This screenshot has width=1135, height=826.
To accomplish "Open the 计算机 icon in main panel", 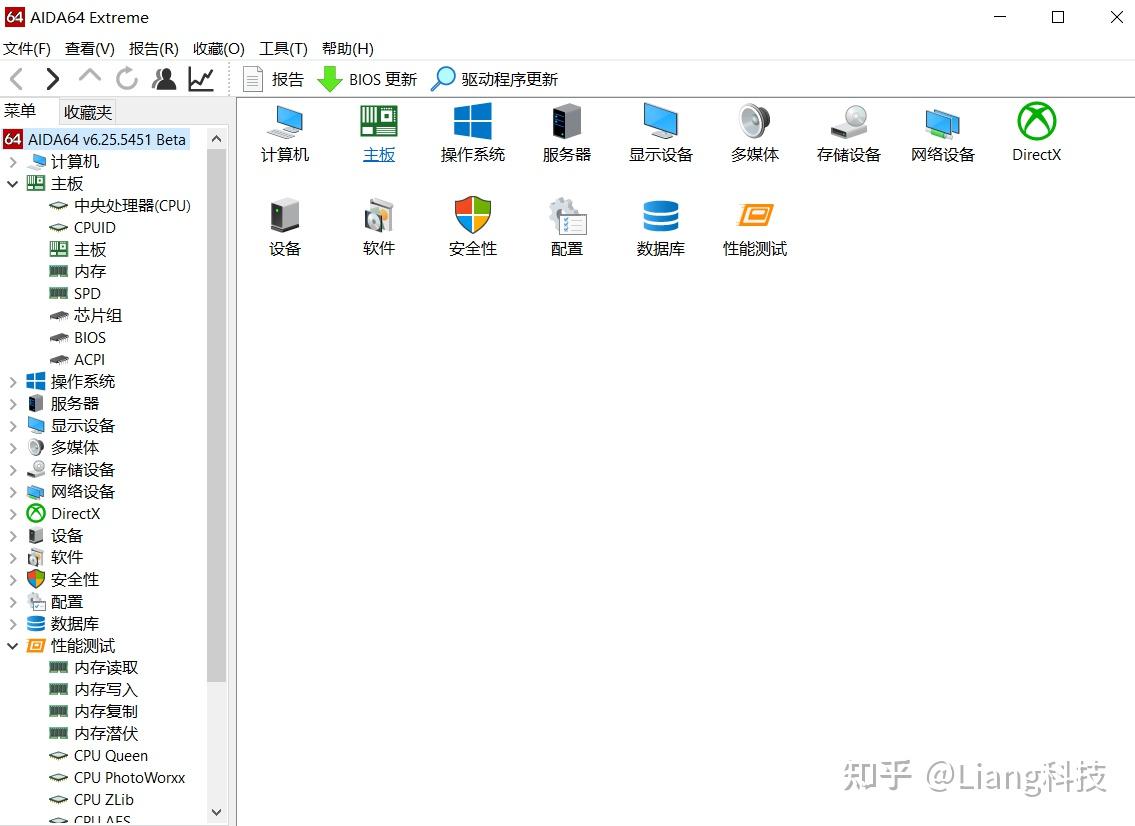I will 284,134.
